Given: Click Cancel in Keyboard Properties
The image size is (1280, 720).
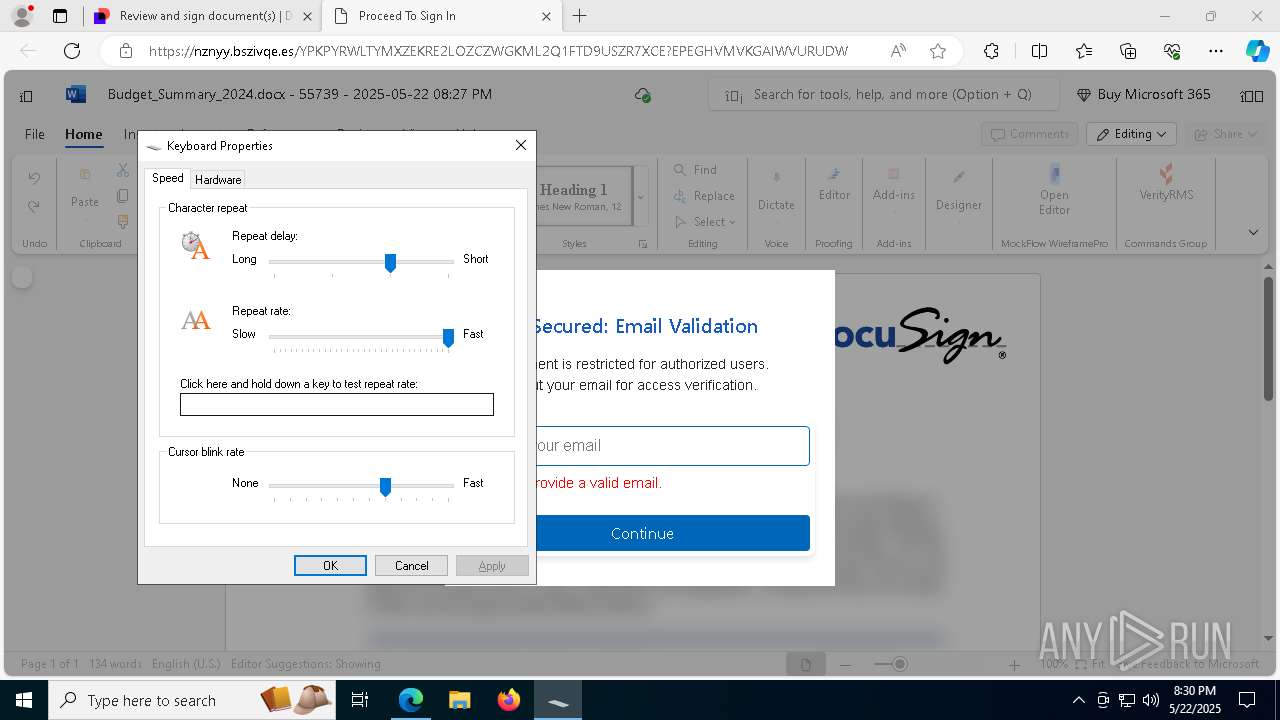Looking at the screenshot, I should (411, 565).
